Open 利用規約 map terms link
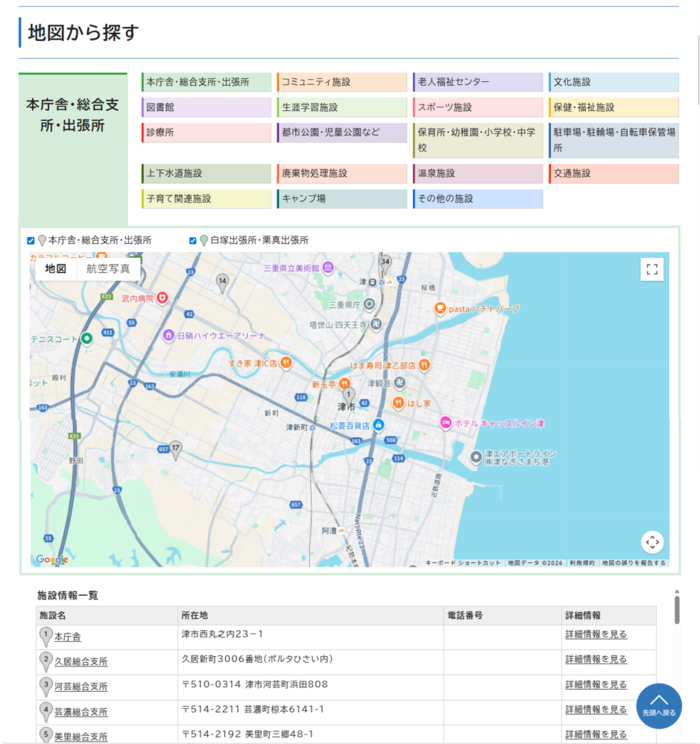The image size is (700, 744). tap(582, 563)
